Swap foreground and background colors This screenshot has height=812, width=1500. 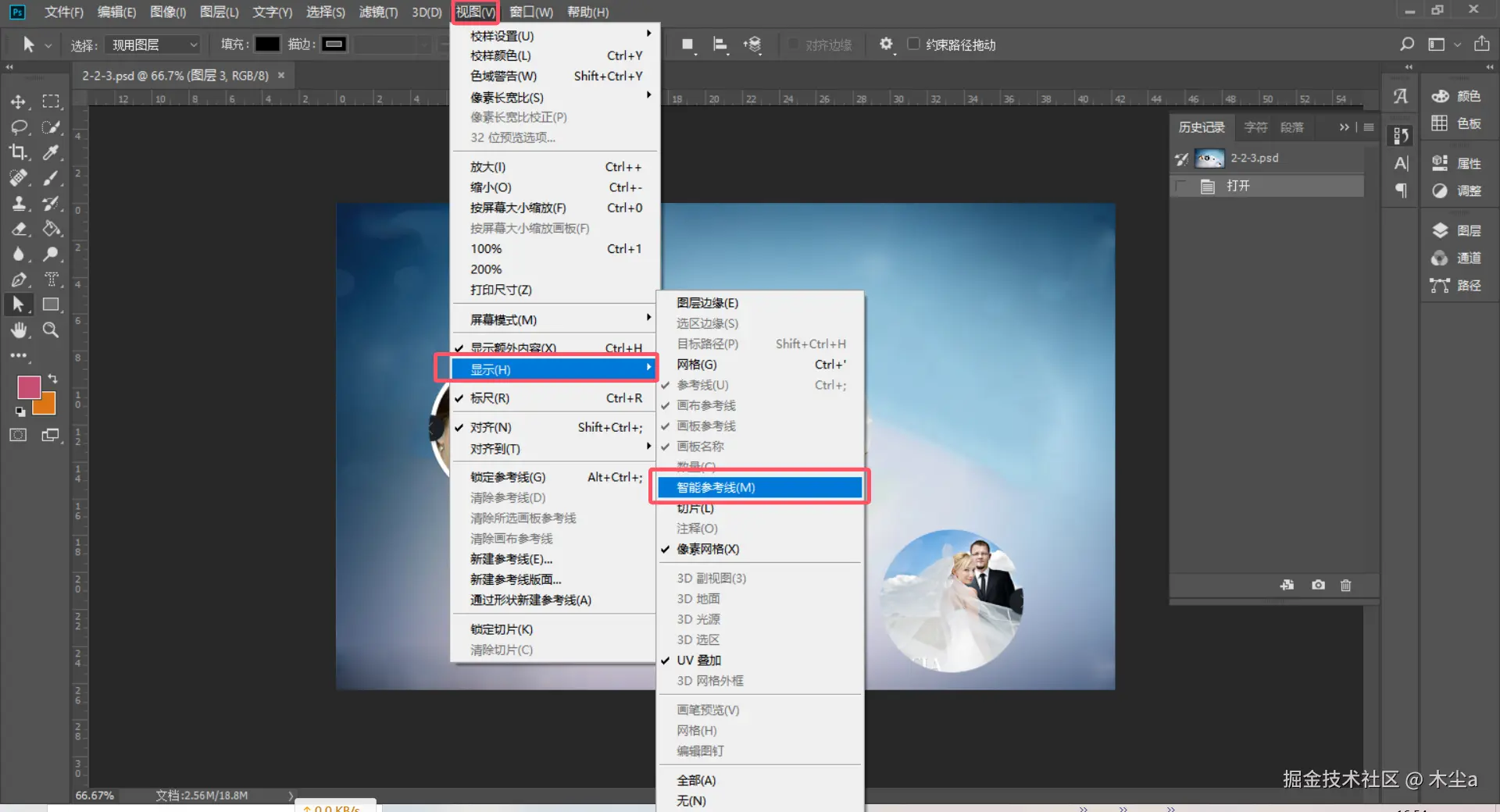[52, 379]
